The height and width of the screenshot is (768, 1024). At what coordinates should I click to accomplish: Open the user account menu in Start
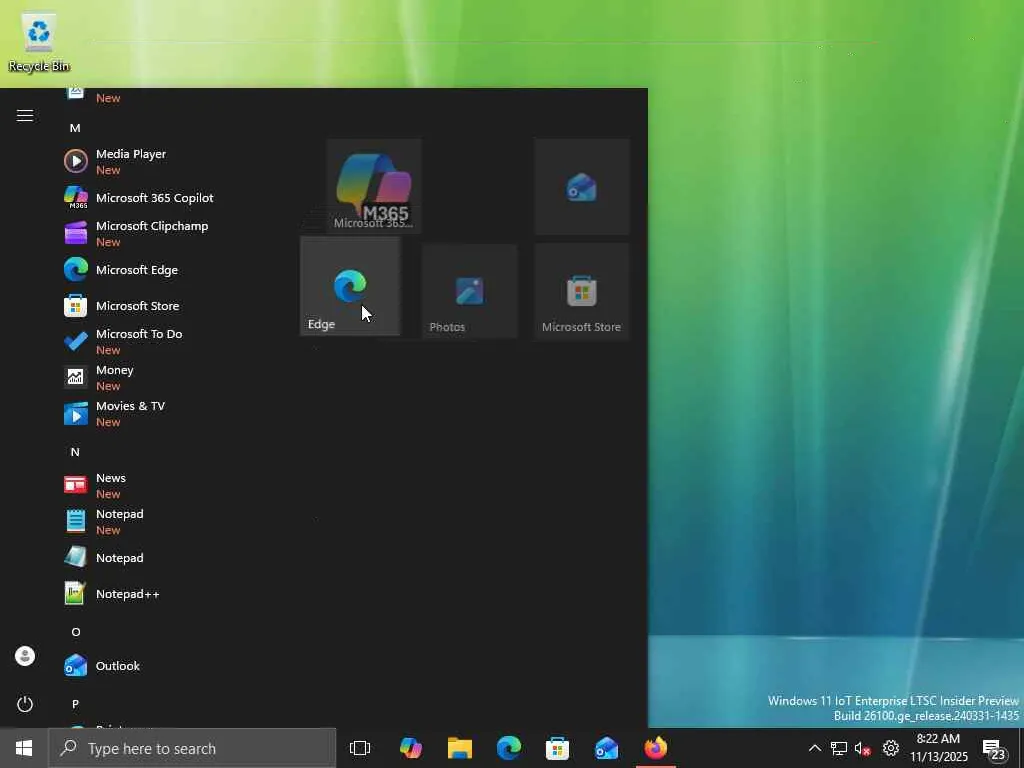25,656
